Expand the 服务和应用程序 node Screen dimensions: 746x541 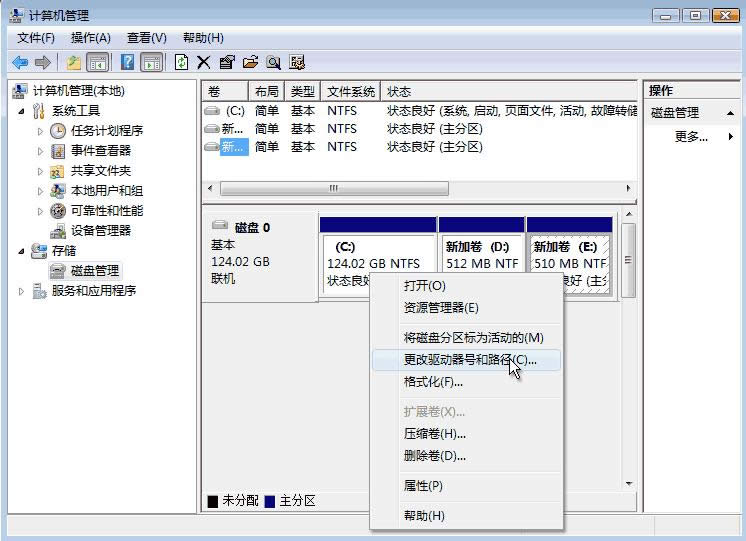[22, 291]
